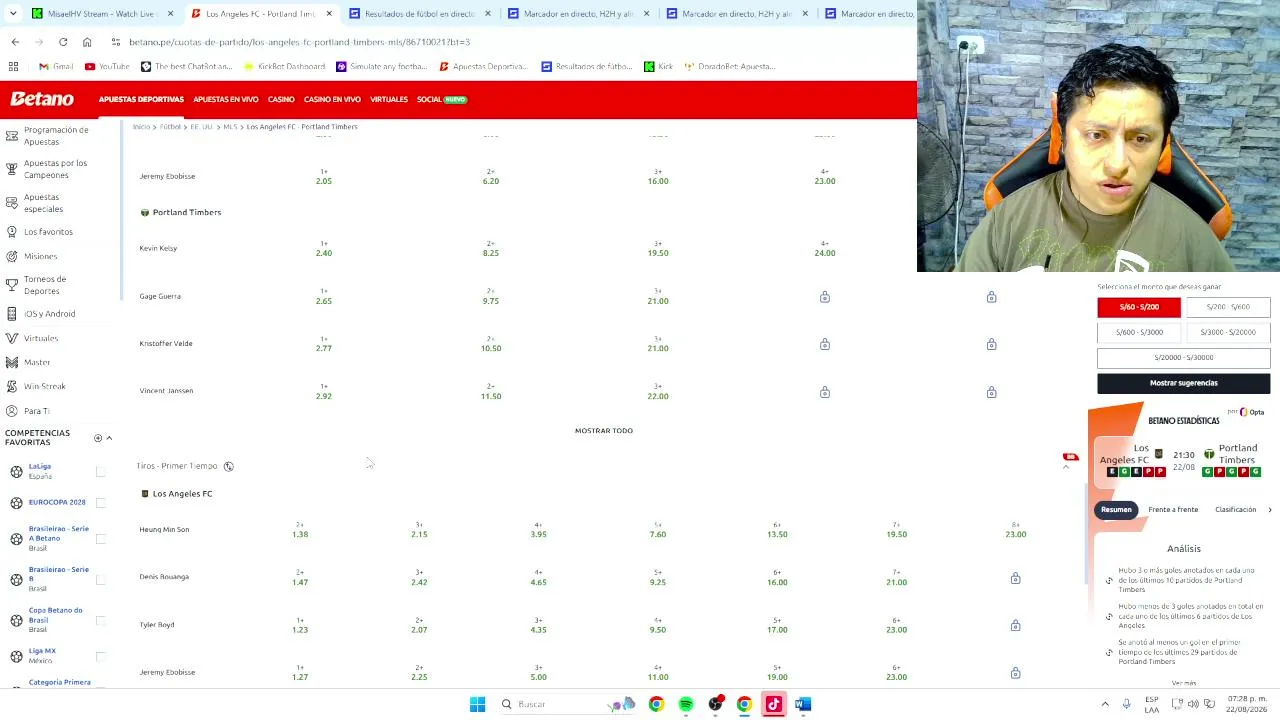Show hidden system tray icons
This screenshot has width=1280, height=720.
tap(1105, 704)
